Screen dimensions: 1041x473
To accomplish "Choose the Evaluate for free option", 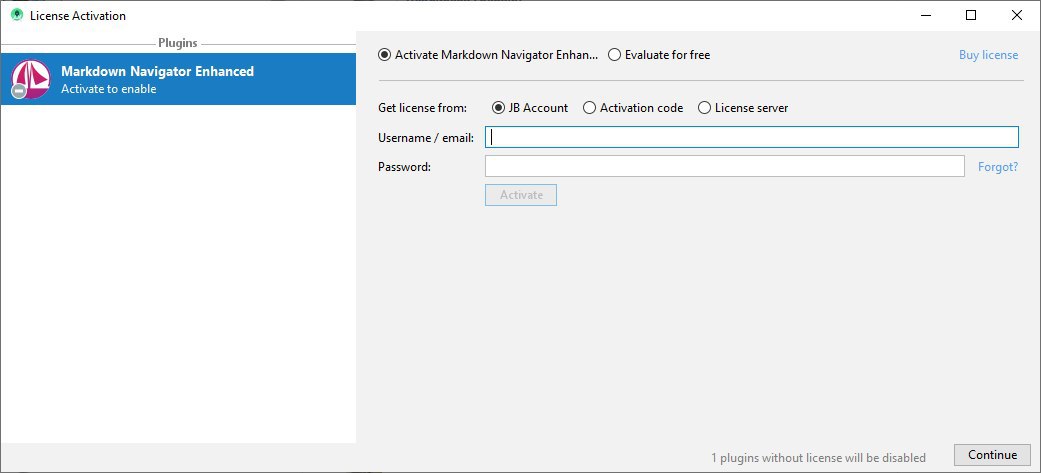I will tap(659, 54).
